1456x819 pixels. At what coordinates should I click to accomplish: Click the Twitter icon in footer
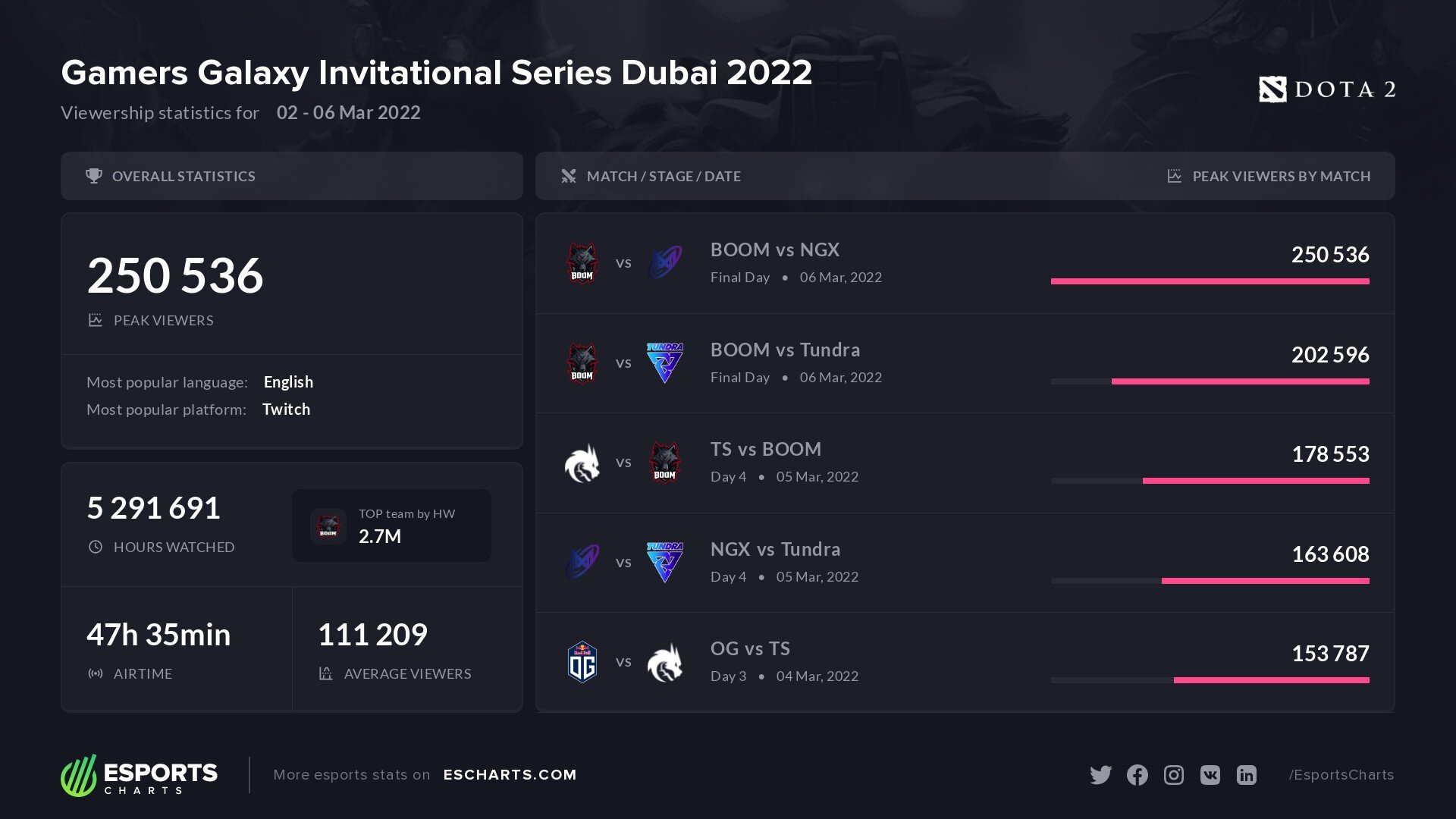coord(1100,775)
